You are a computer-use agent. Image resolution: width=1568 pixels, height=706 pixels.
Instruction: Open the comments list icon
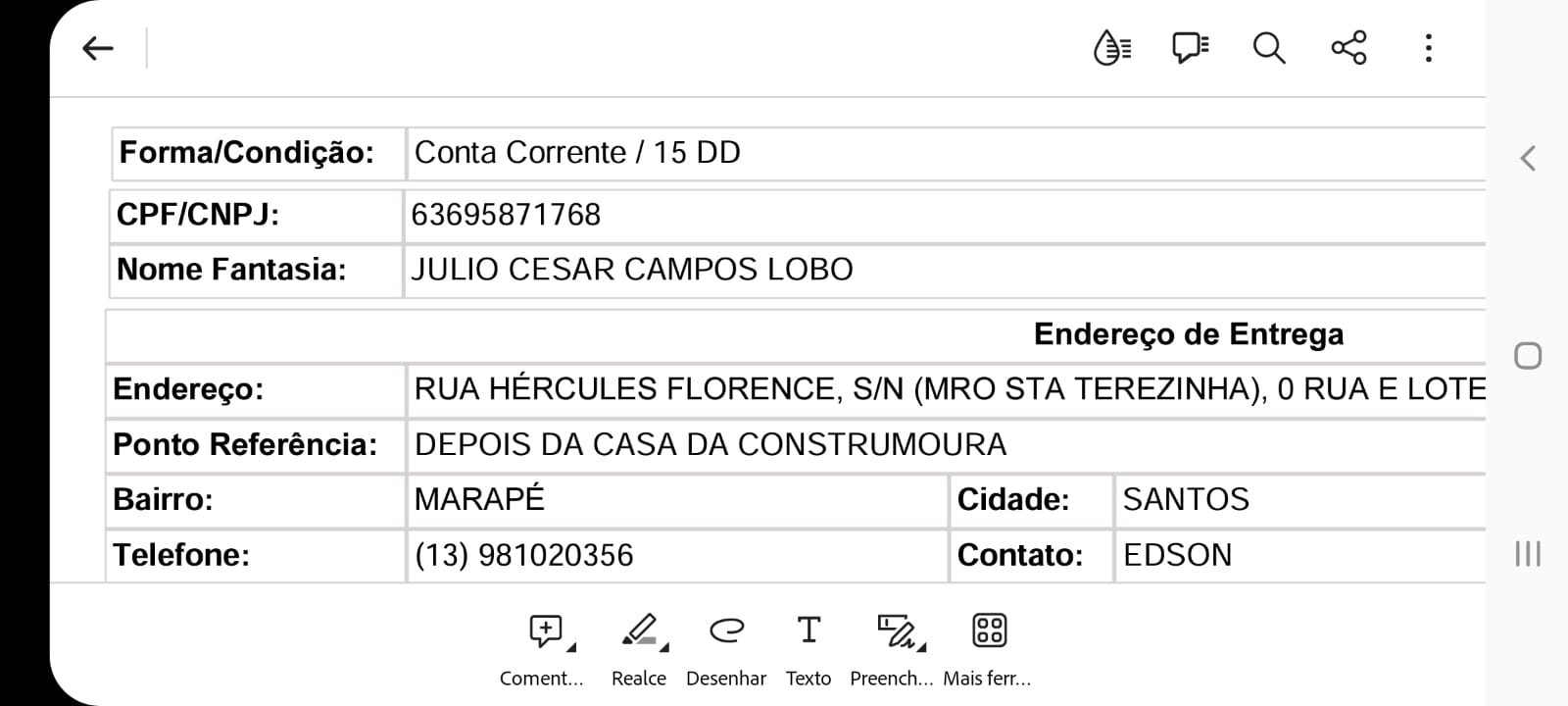click(x=1189, y=47)
